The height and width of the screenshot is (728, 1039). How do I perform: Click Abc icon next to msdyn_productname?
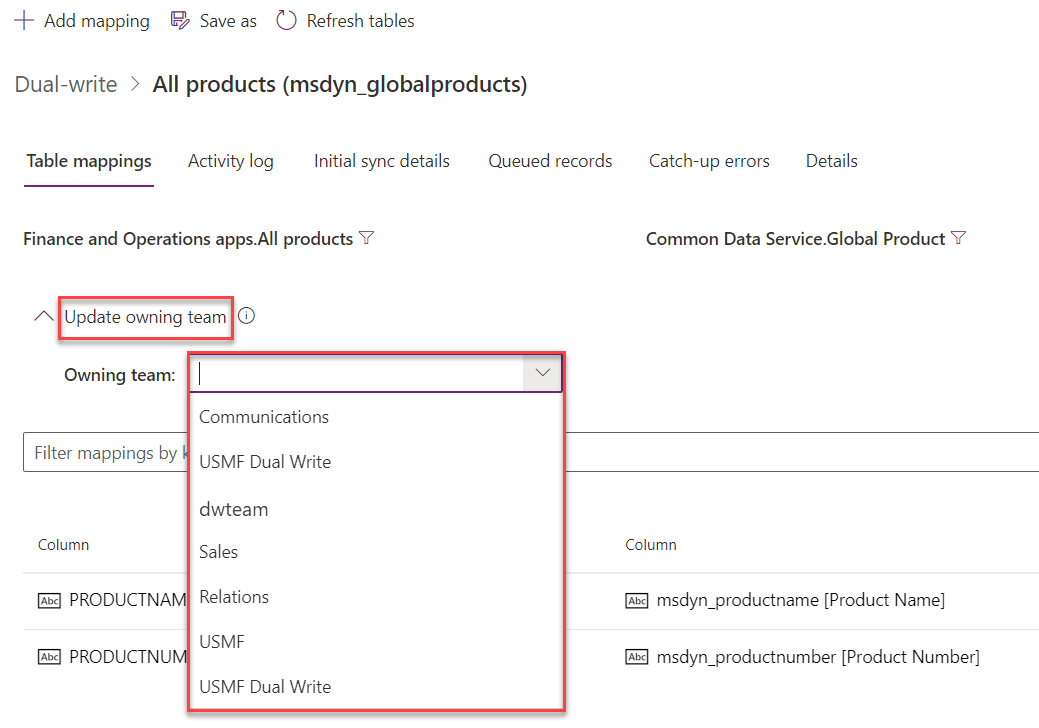(x=637, y=600)
